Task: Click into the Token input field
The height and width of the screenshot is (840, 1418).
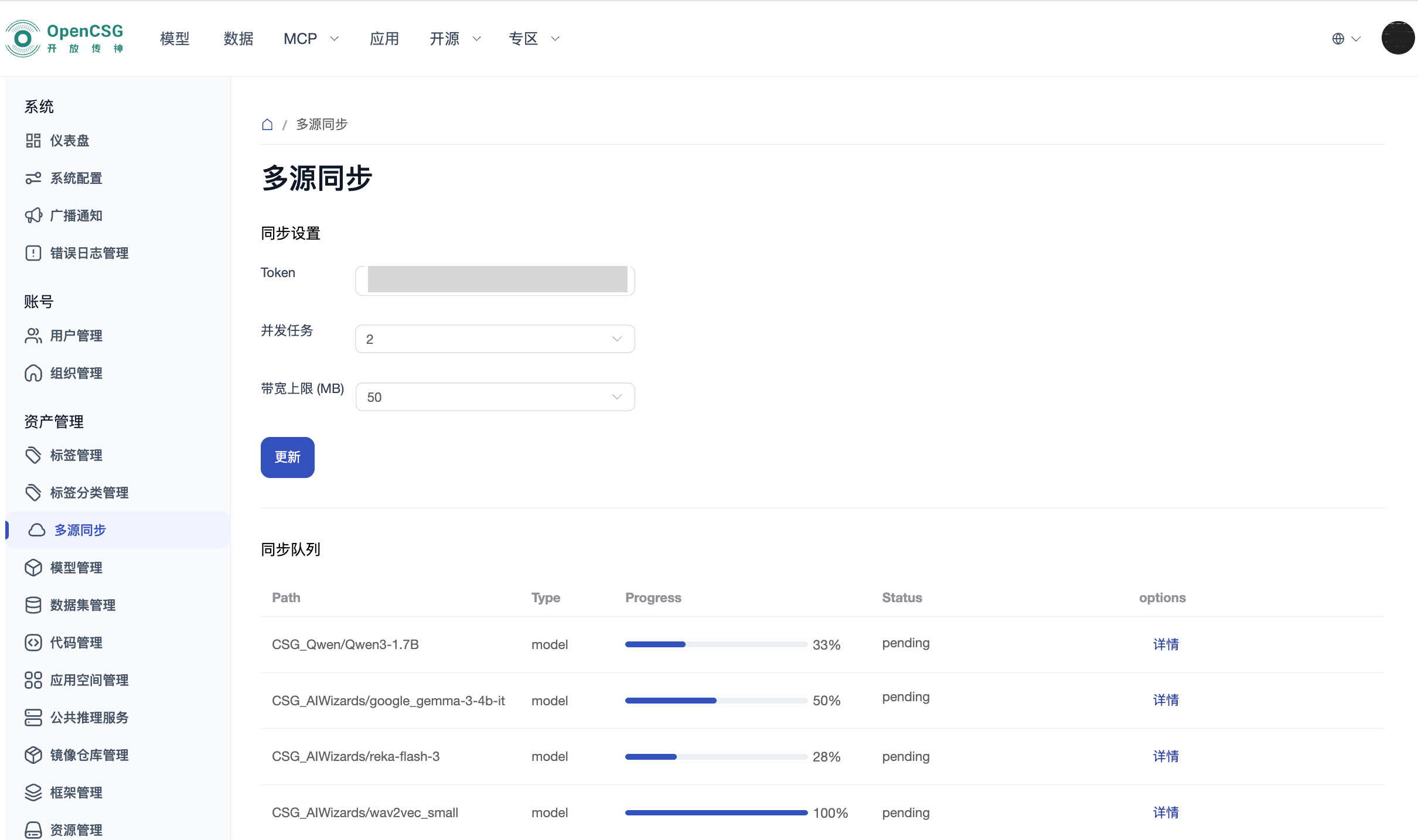Action: [495, 281]
